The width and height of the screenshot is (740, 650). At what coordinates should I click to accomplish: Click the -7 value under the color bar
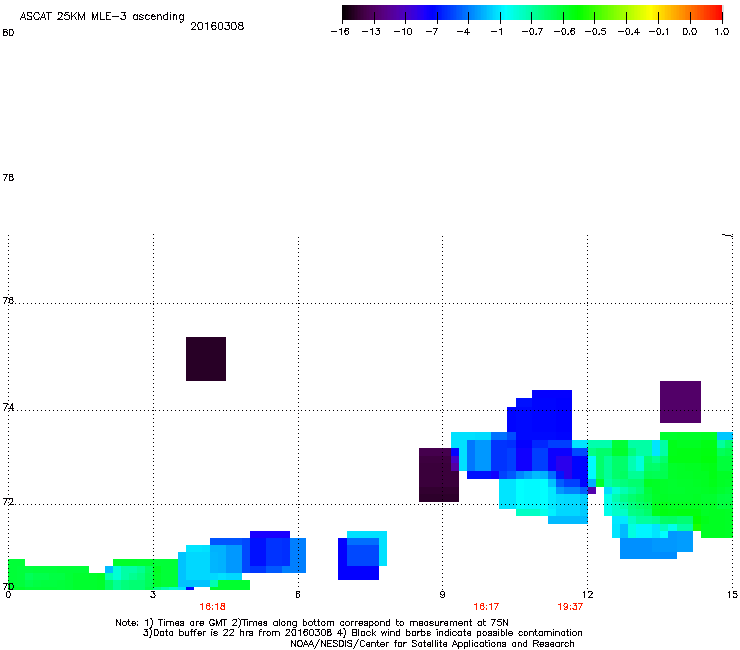[x=432, y=32]
